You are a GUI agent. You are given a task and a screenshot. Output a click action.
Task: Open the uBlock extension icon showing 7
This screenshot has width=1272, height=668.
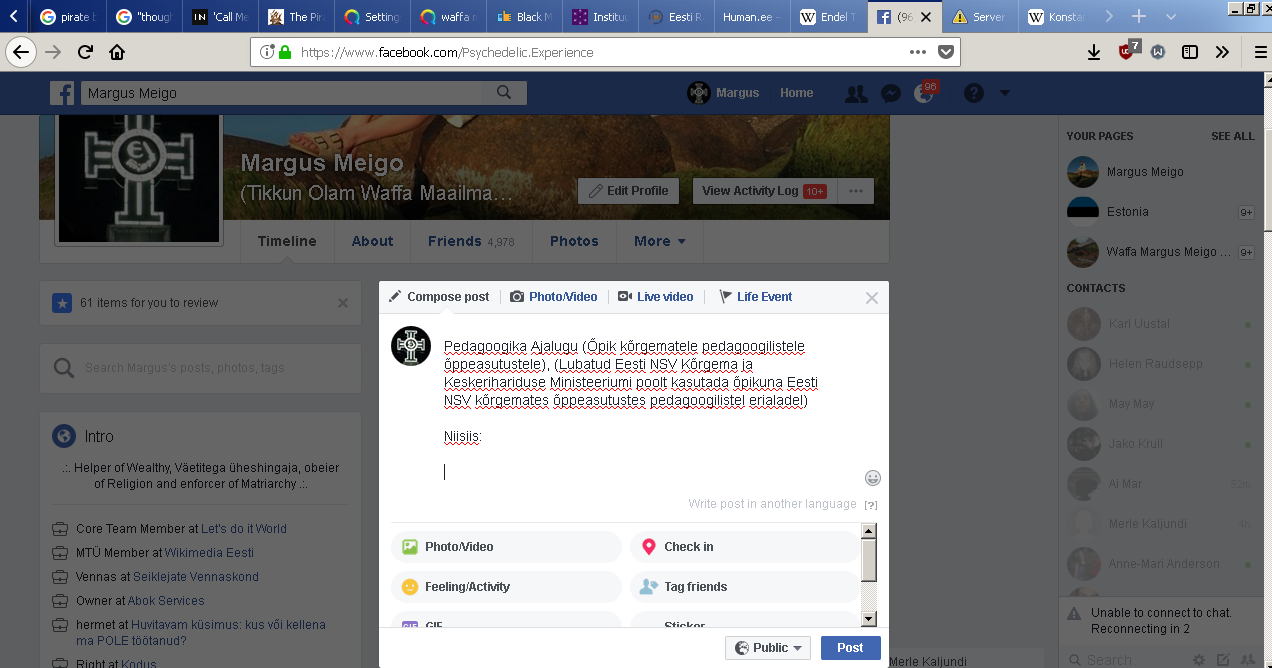point(1127,51)
